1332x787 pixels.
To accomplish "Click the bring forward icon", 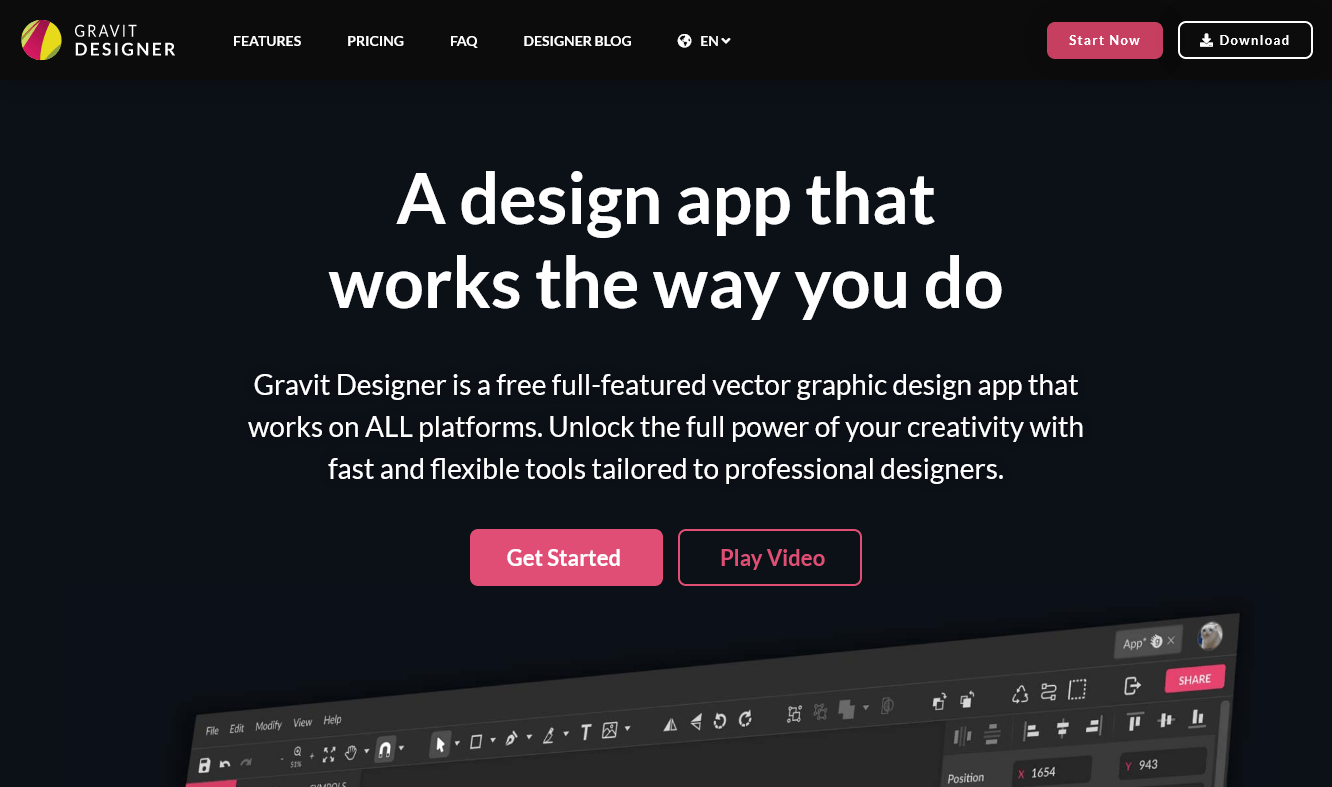I will coord(939,701).
